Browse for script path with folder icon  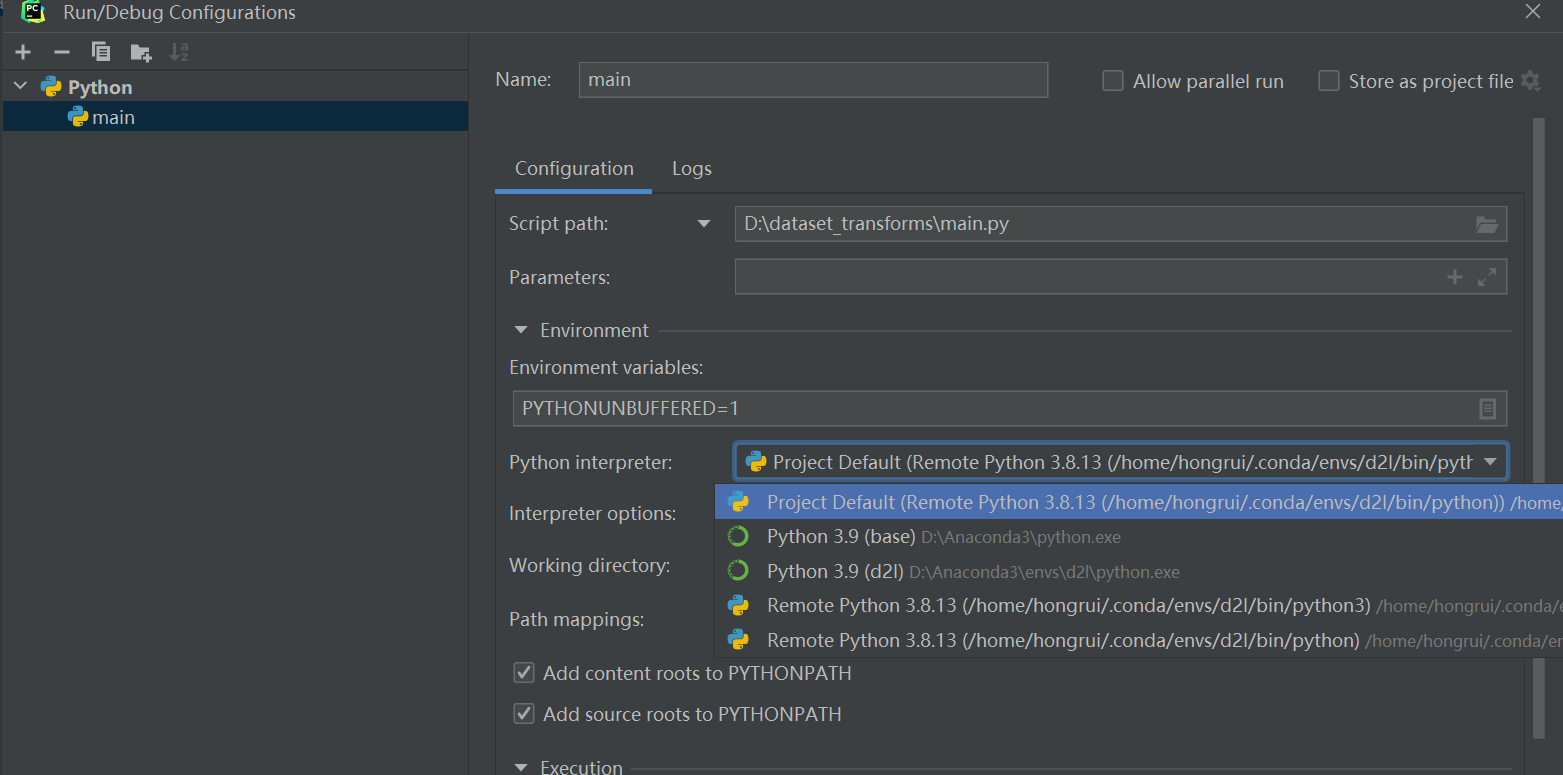click(1487, 225)
